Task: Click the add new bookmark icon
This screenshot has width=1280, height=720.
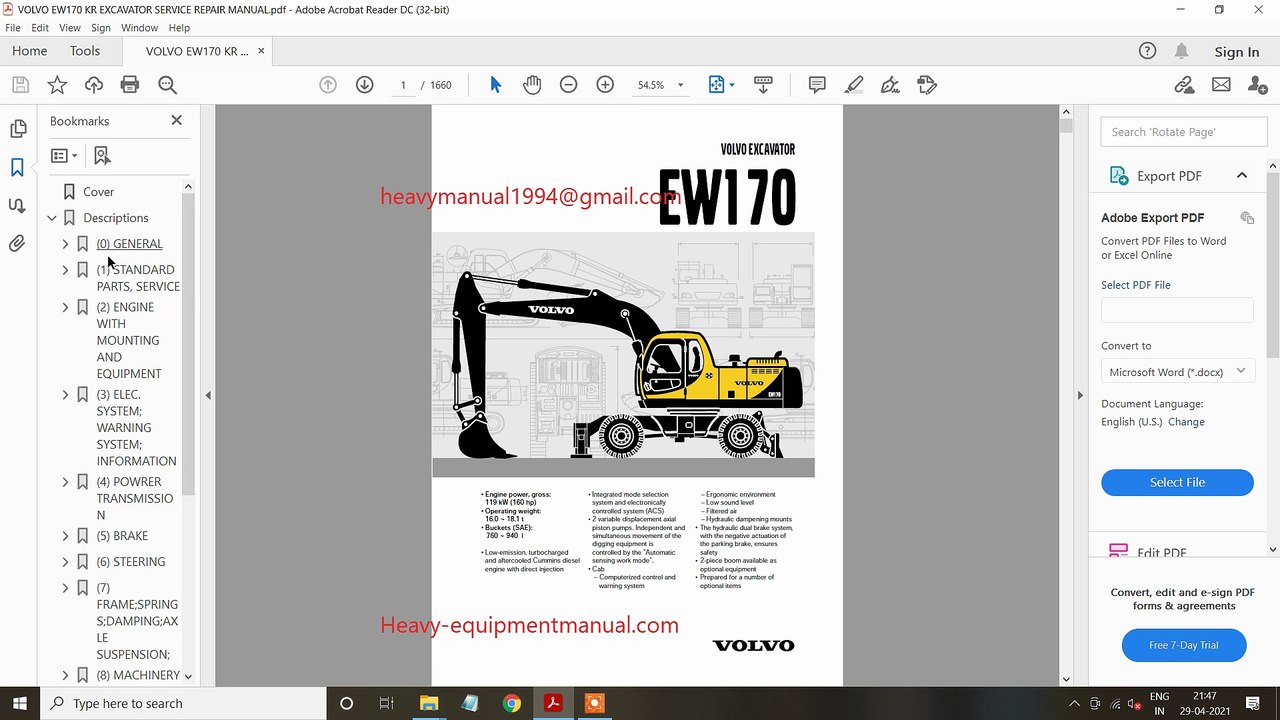Action: point(102,155)
